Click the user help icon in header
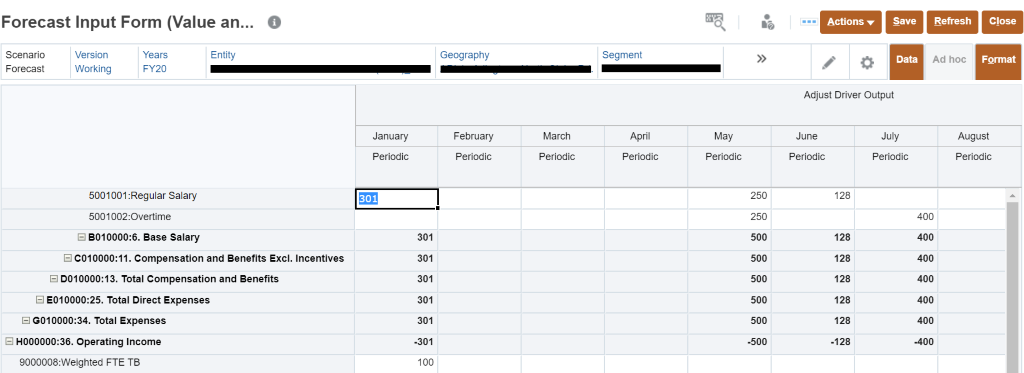 [x=767, y=22]
